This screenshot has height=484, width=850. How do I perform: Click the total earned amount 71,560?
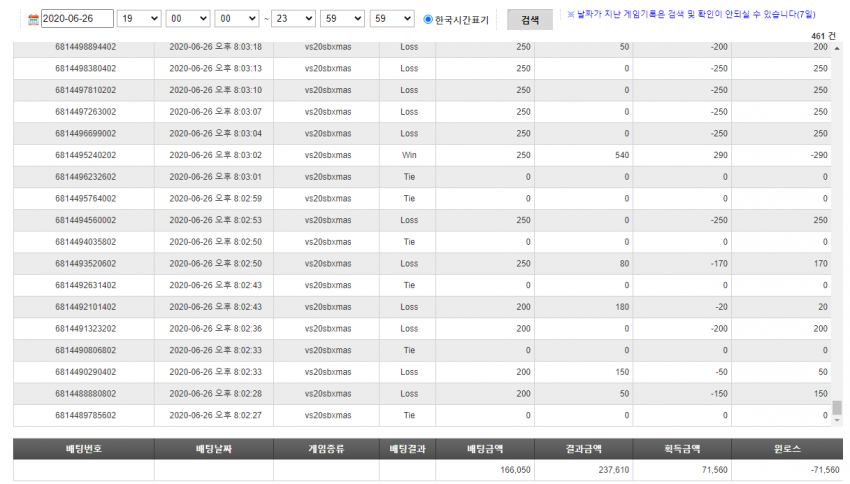coord(714,470)
